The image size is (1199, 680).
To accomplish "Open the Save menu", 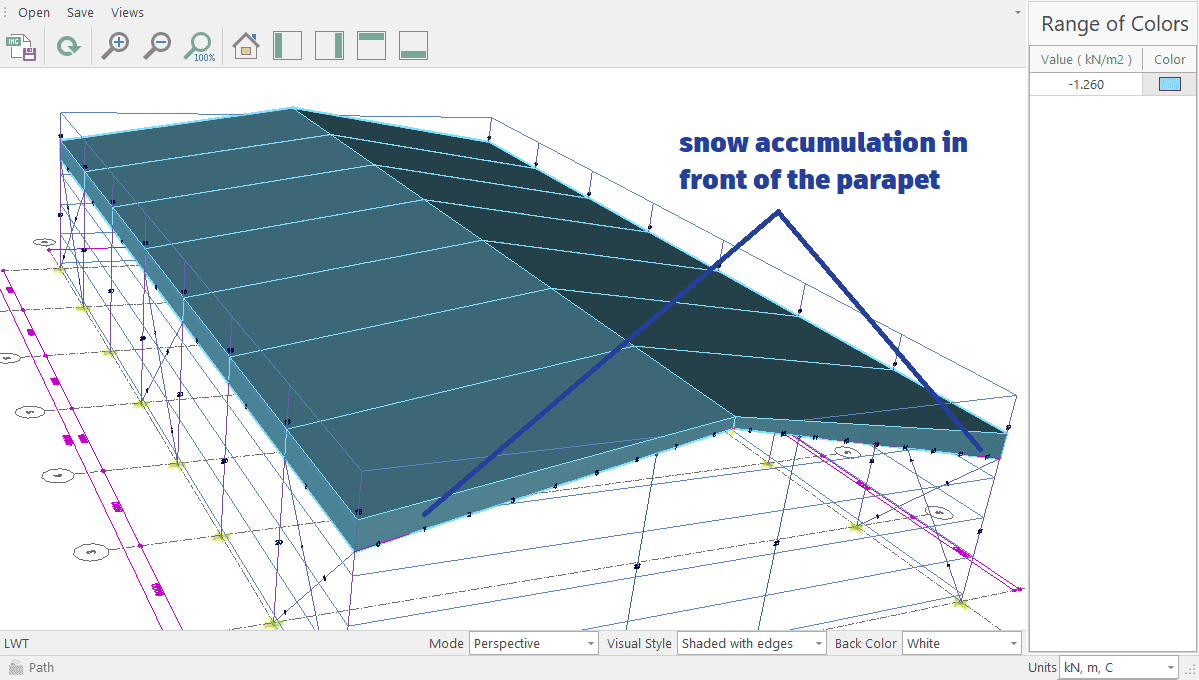I will [x=80, y=13].
